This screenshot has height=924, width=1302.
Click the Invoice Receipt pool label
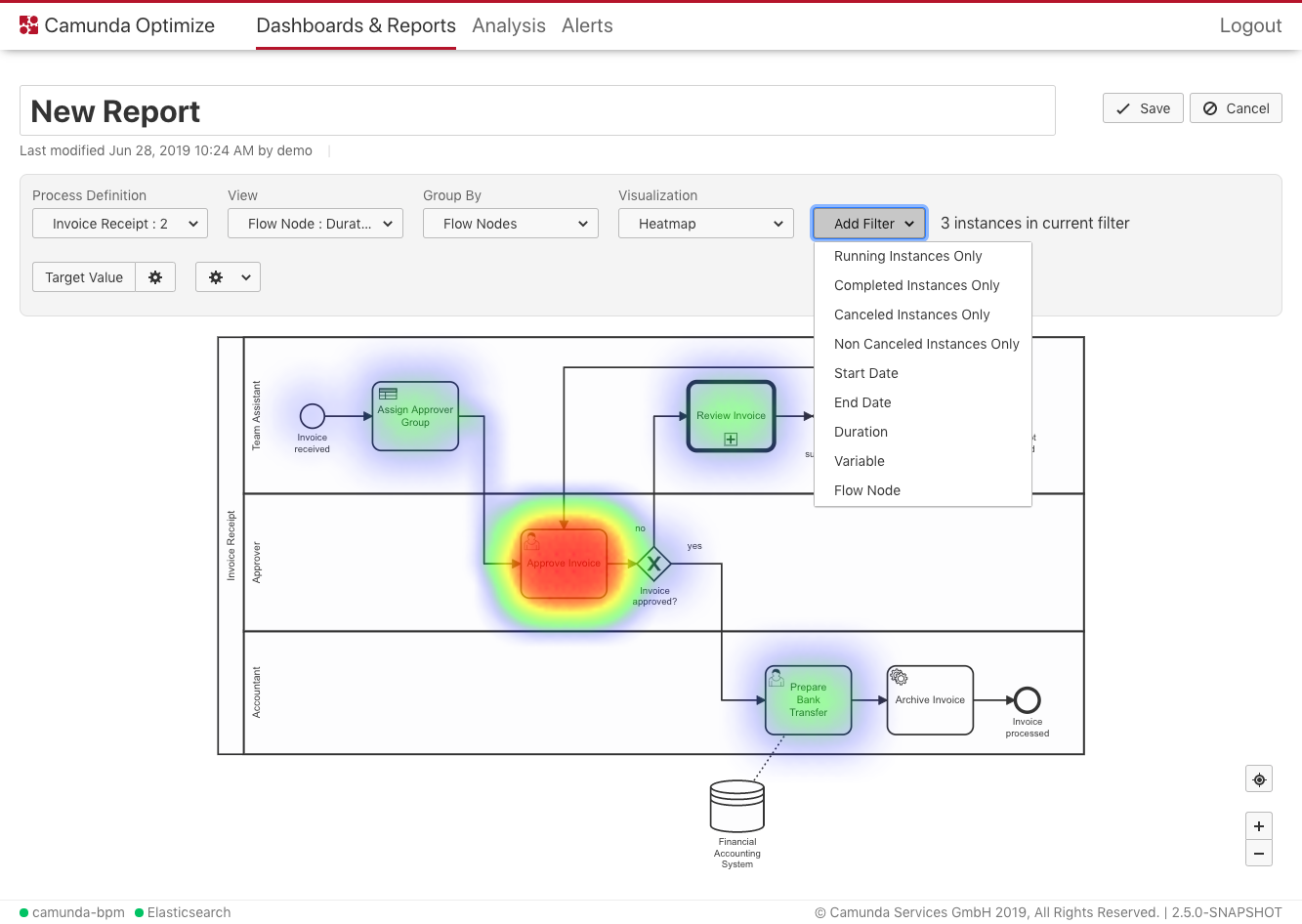pos(231,546)
